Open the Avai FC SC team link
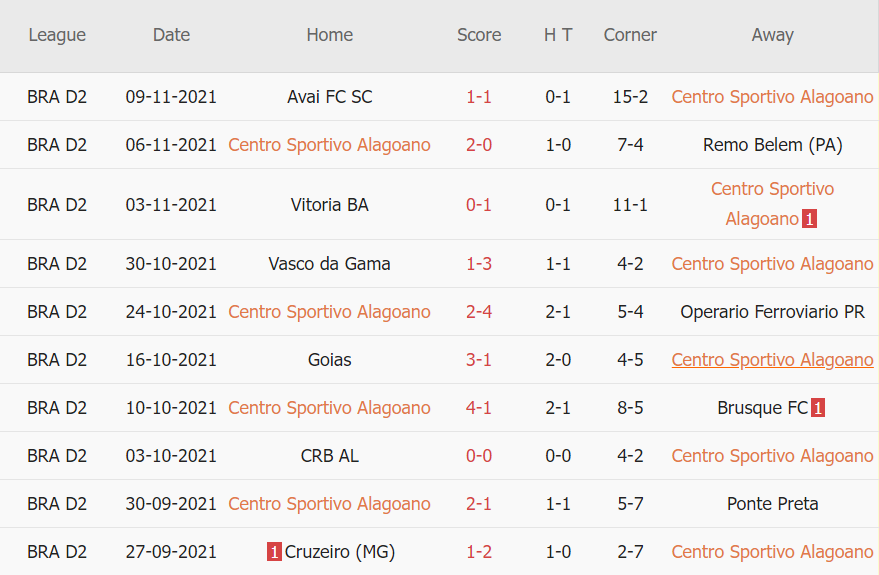 pos(329,97)
